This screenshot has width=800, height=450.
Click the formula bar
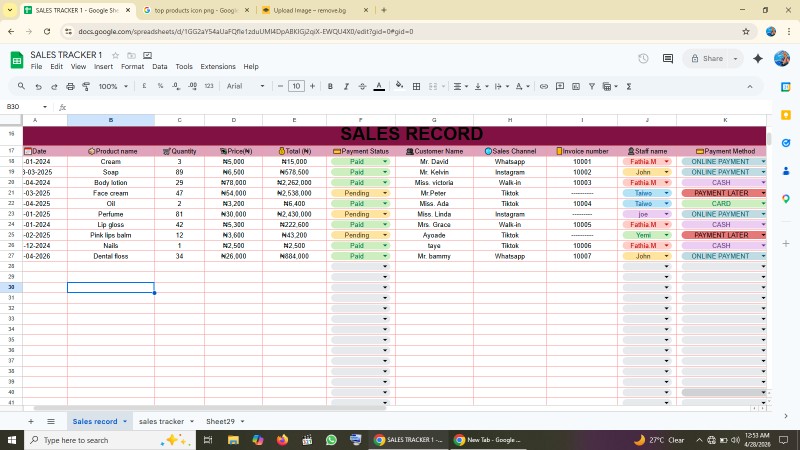[x=418, y=107]
